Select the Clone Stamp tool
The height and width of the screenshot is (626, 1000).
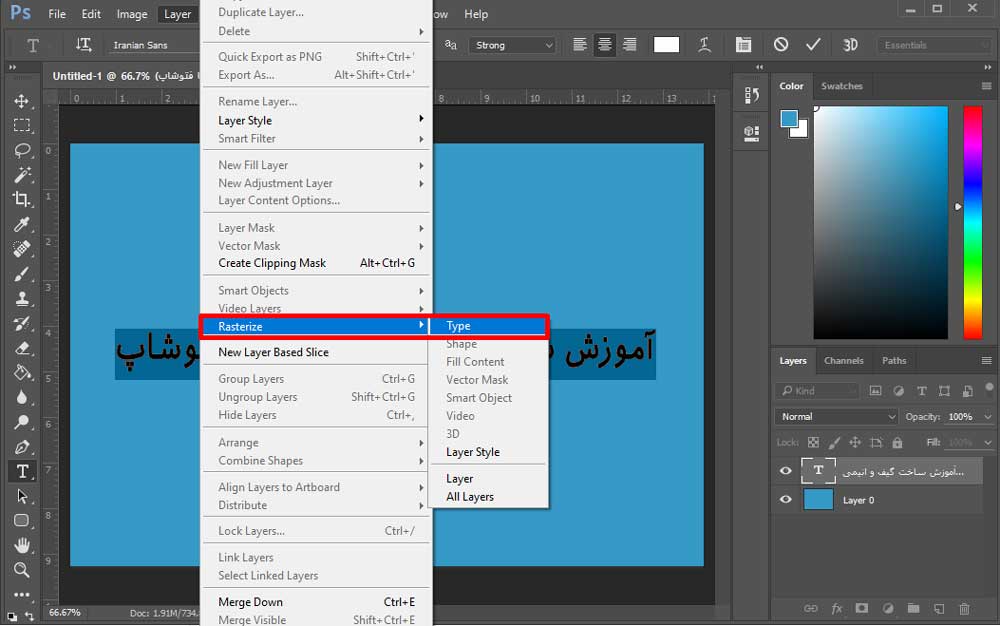[x=22, y=298]
